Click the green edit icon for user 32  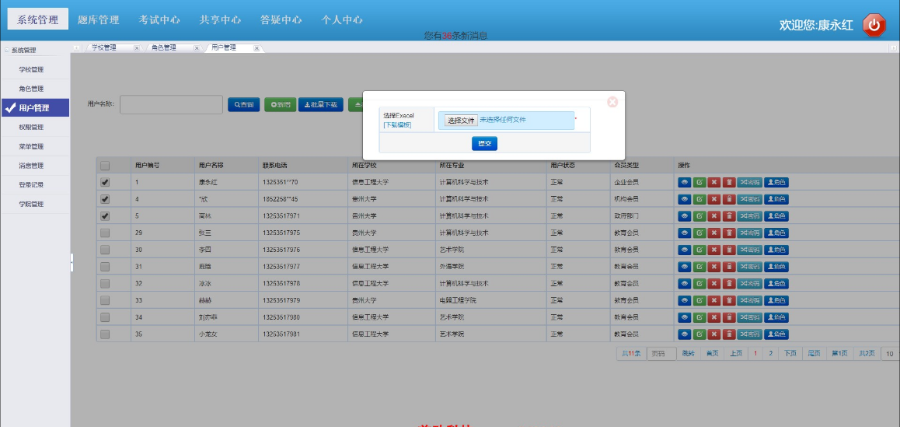click(x=699, y=284)
